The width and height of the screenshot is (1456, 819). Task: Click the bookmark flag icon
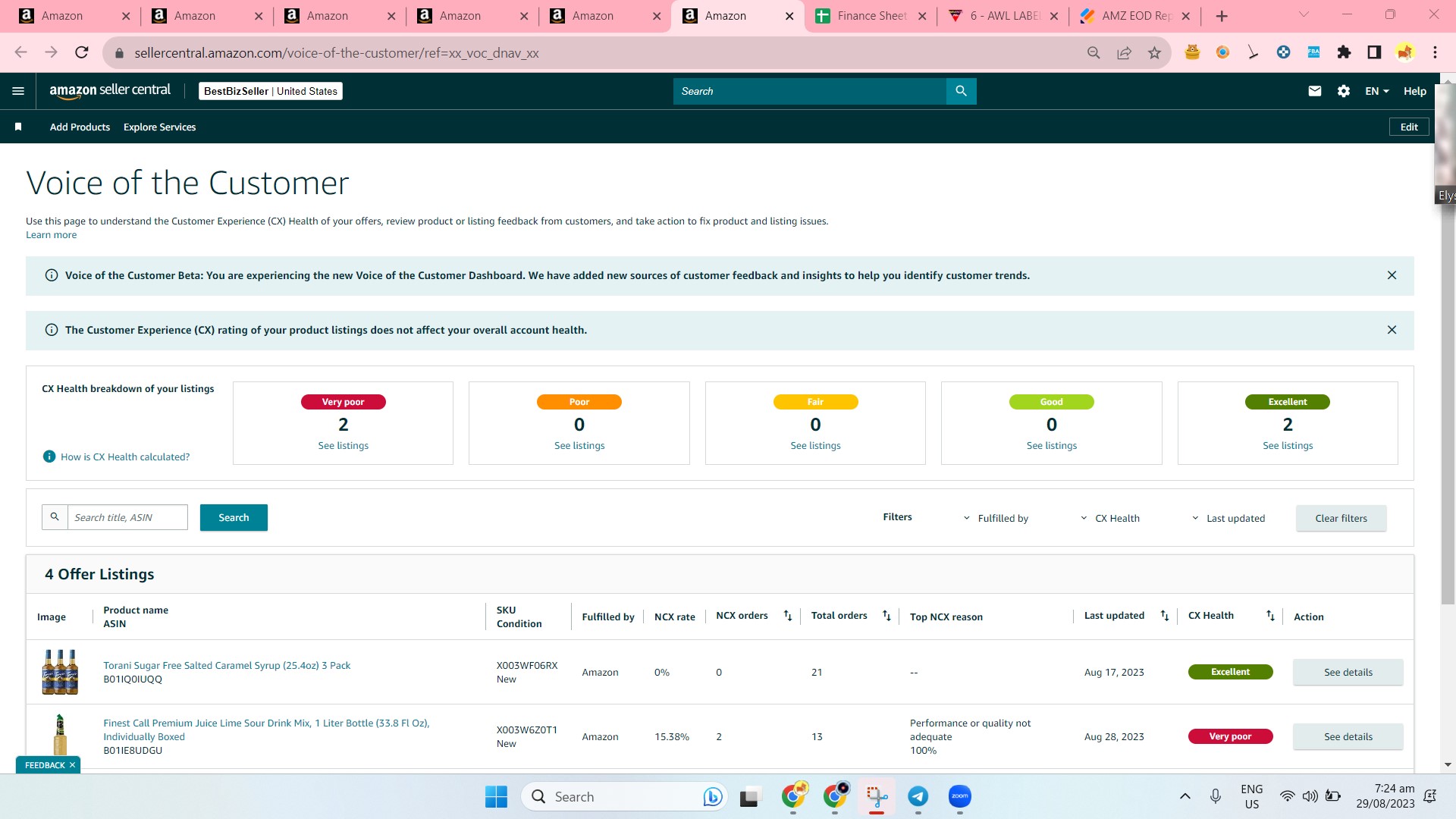(x=18, y=127)
